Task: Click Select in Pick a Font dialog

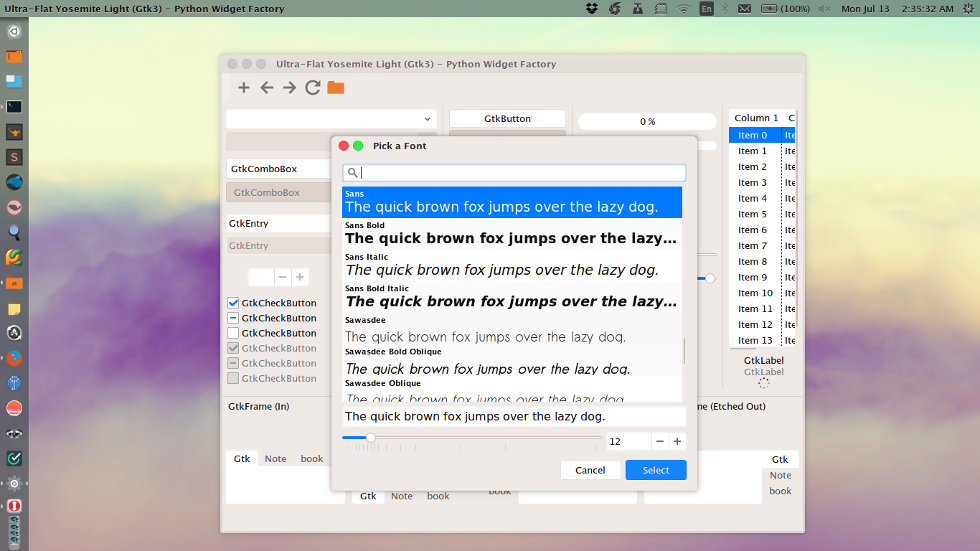Action: tap(656, 470)
